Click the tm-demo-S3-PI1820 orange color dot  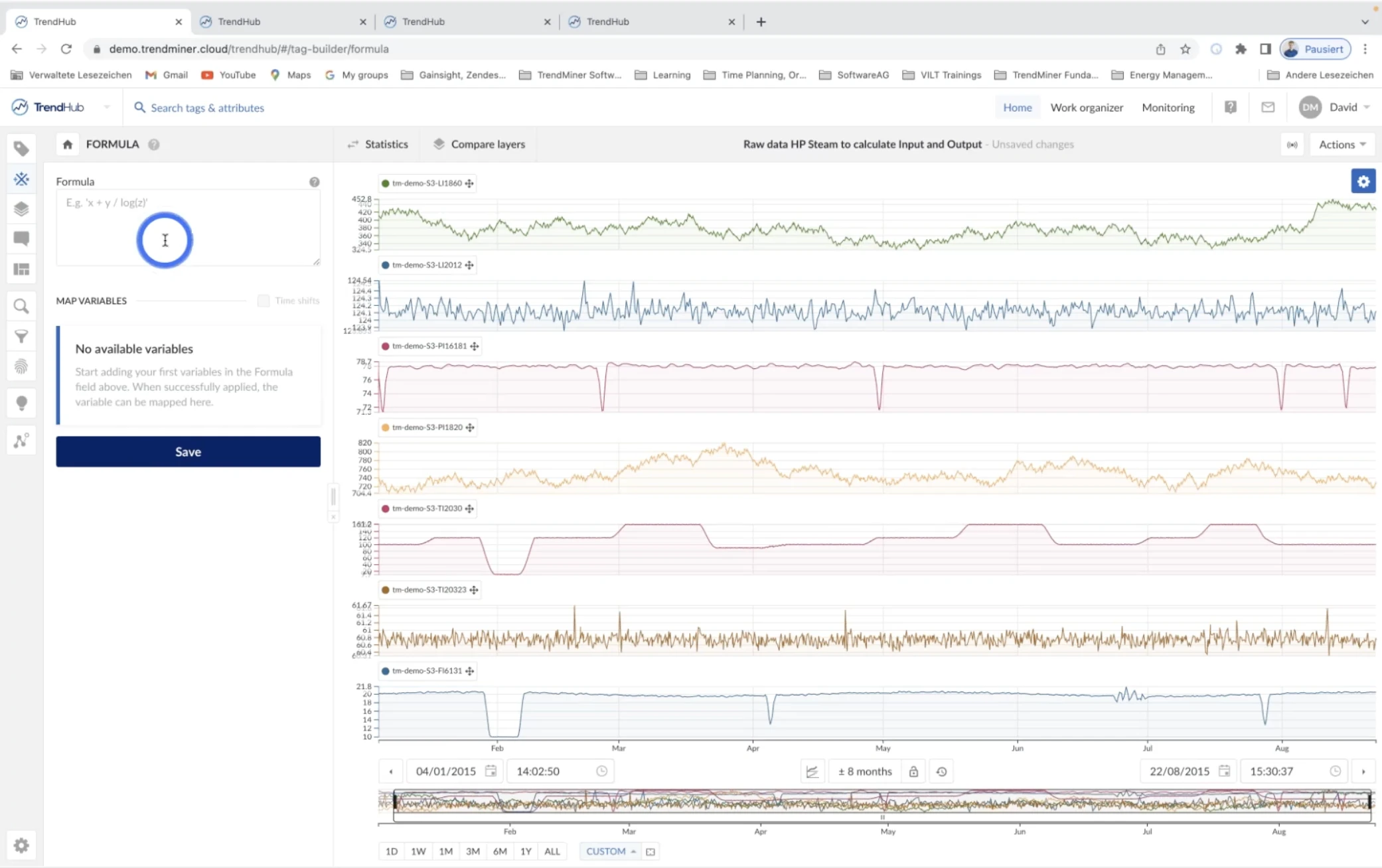pos(386,427)
